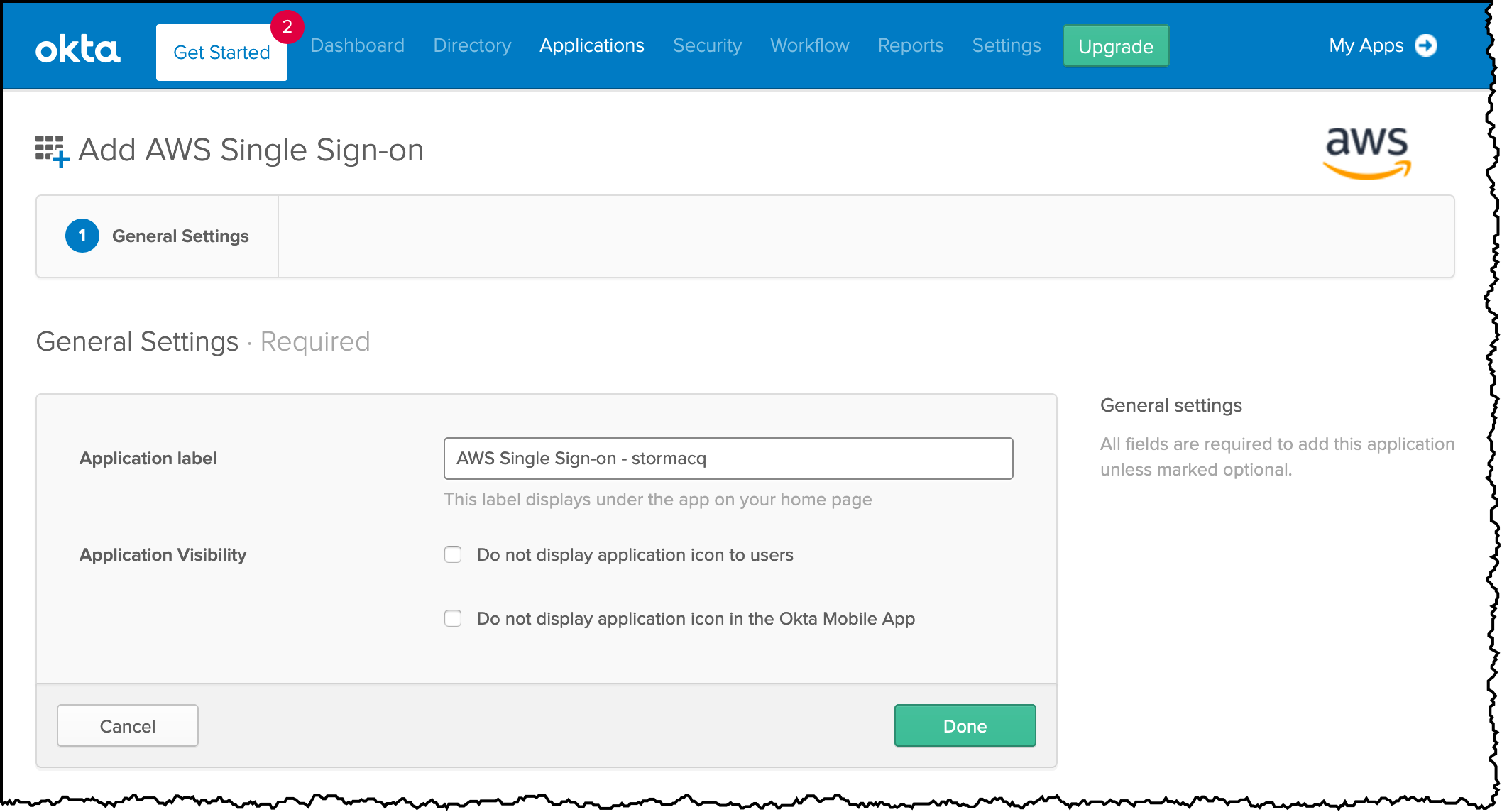Check hide icon in Okta Mobile App
The width and height of the screenshot is (1502, 812).
point(453,618)
